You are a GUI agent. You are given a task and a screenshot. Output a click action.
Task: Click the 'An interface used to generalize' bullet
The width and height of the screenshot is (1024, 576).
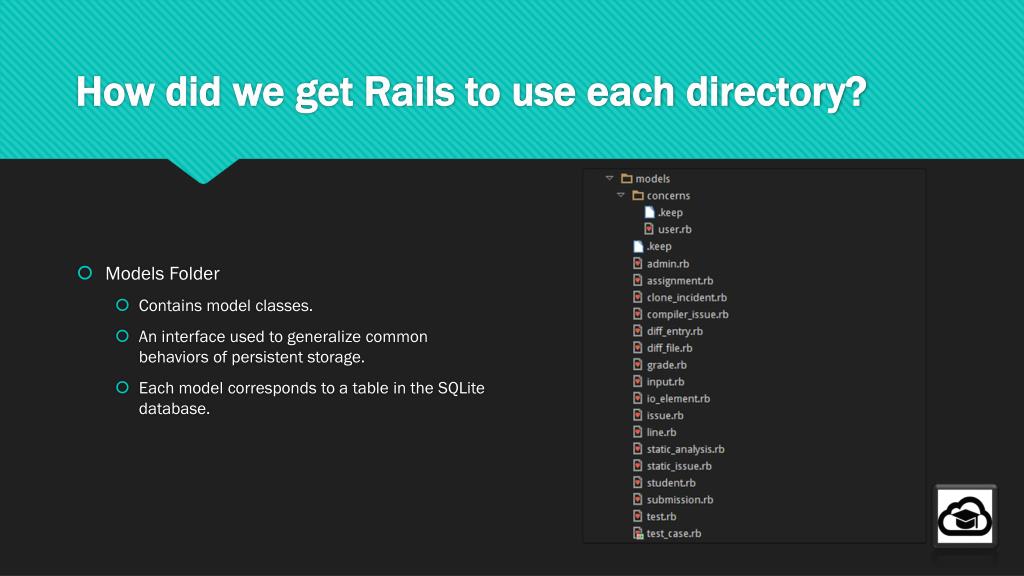click(283, 347)
